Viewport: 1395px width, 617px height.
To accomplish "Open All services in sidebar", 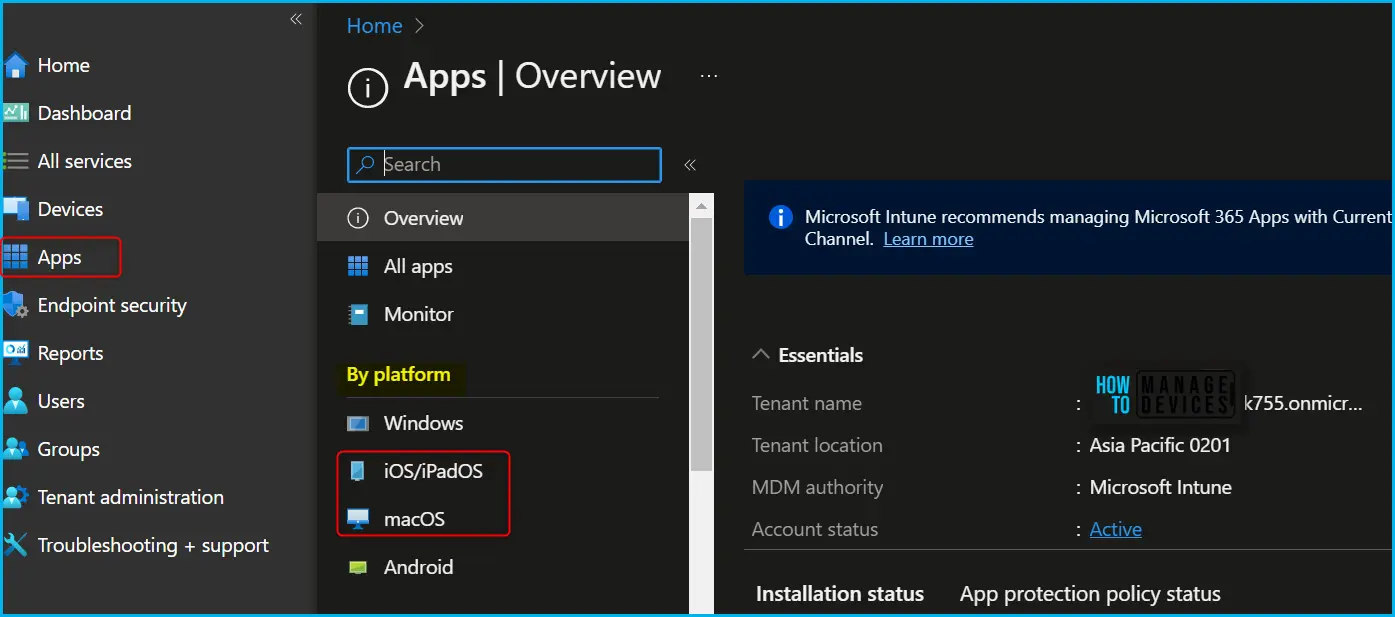I will (x=84, y=161).
